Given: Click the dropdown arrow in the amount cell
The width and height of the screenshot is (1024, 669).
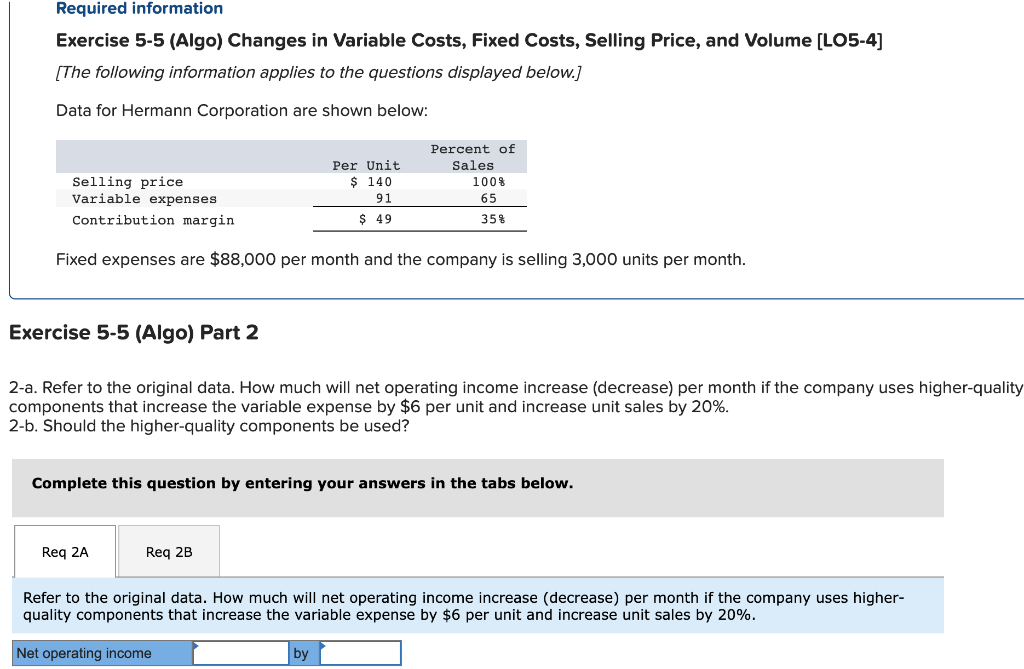Looking at the screenshot, I should pos(198,647).
